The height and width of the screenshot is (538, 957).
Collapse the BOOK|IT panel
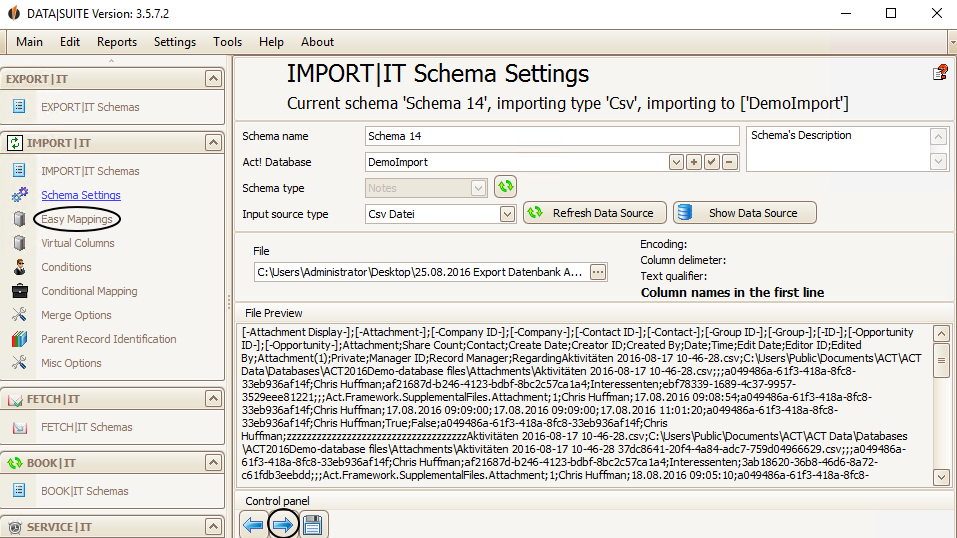[213, 463]
